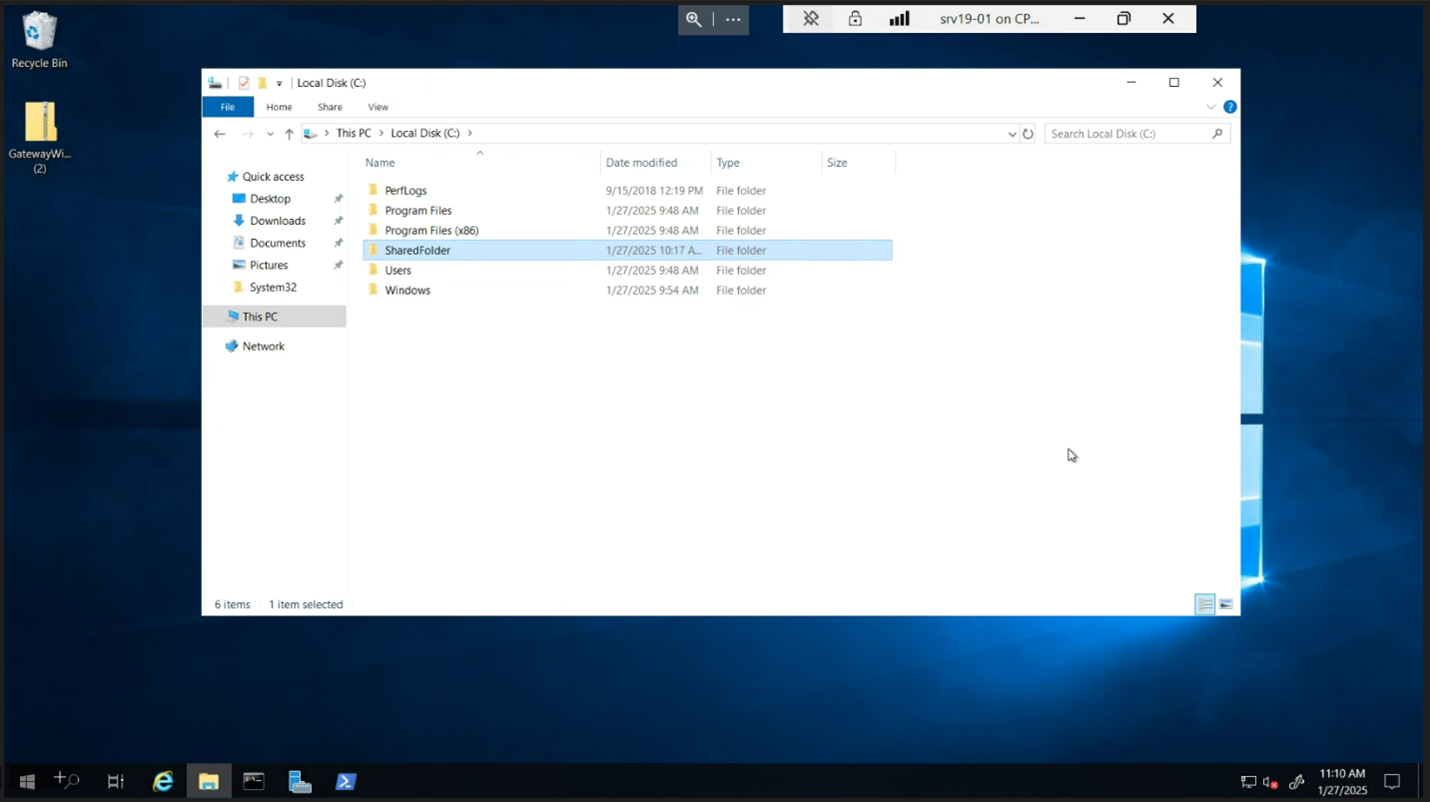Image resolution: width=1430 pixels, height=802 pixels.
Task: Open Internet Explorer from the taskbar
Action: click(162, 780)
